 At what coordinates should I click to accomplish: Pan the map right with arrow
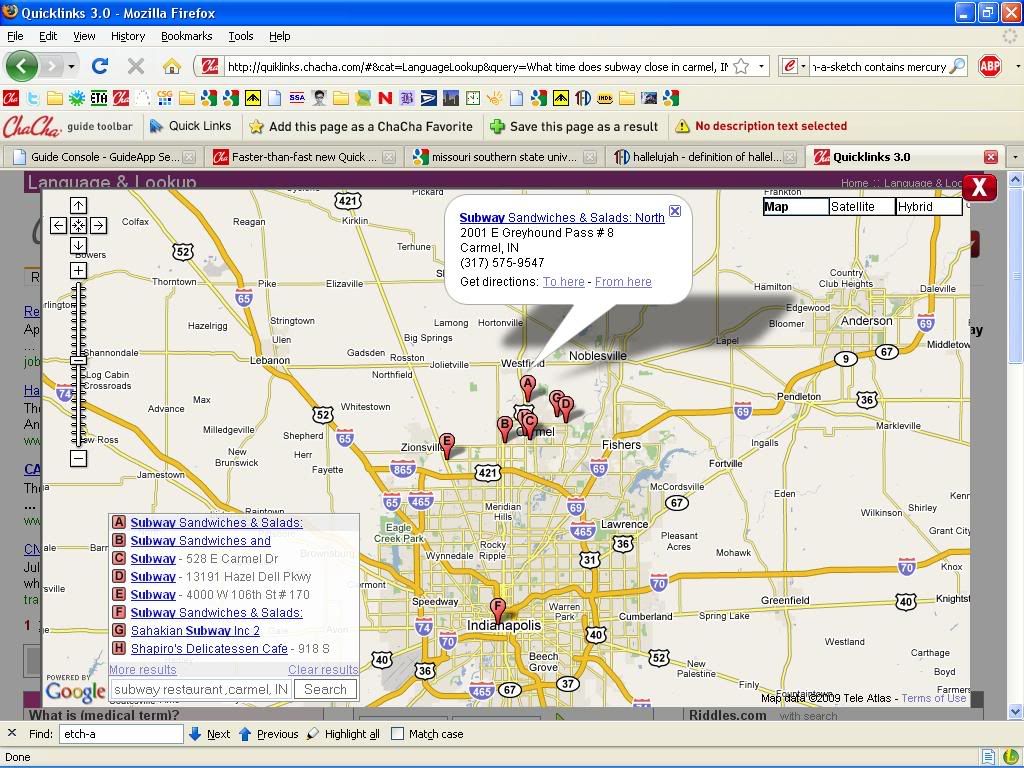99,225
